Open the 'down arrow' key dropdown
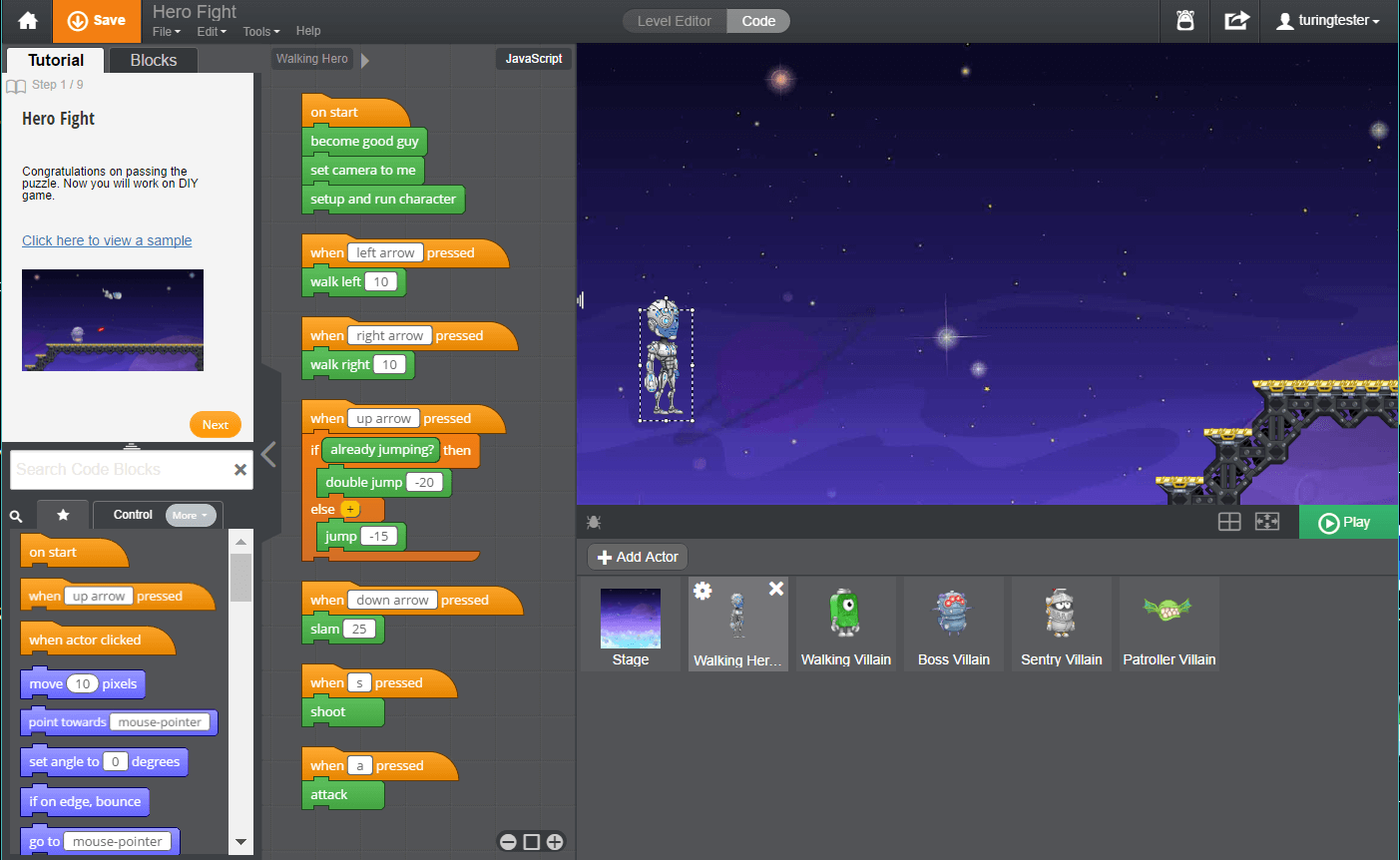Image resolution: width=1400 pixels, height=860 pixels. tap(392, 601)
